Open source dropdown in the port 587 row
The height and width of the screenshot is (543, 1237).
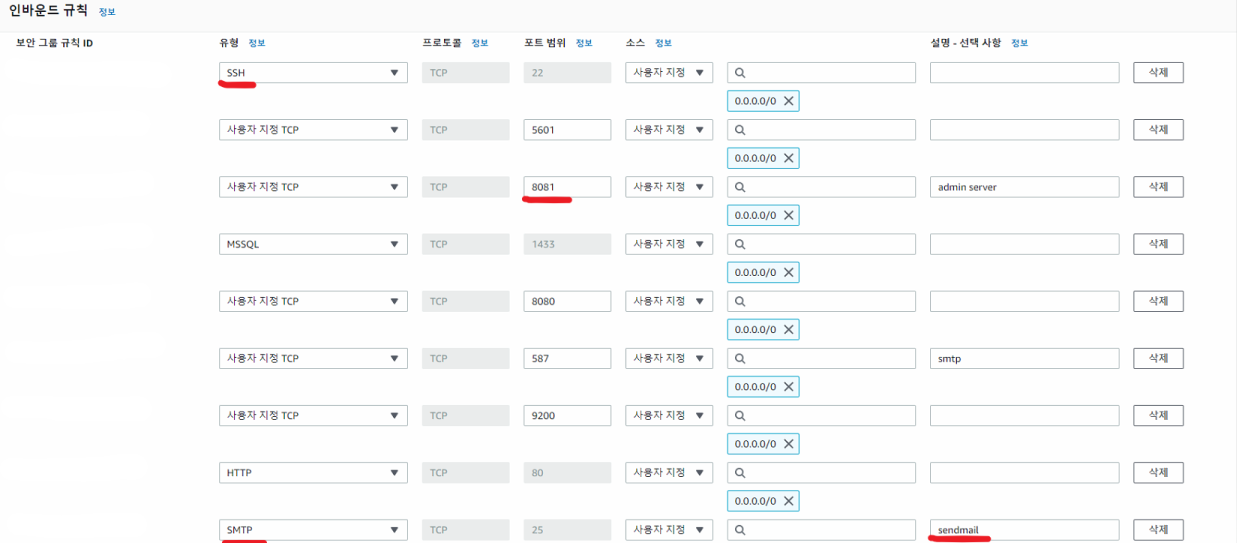click(x=669, y=358)
